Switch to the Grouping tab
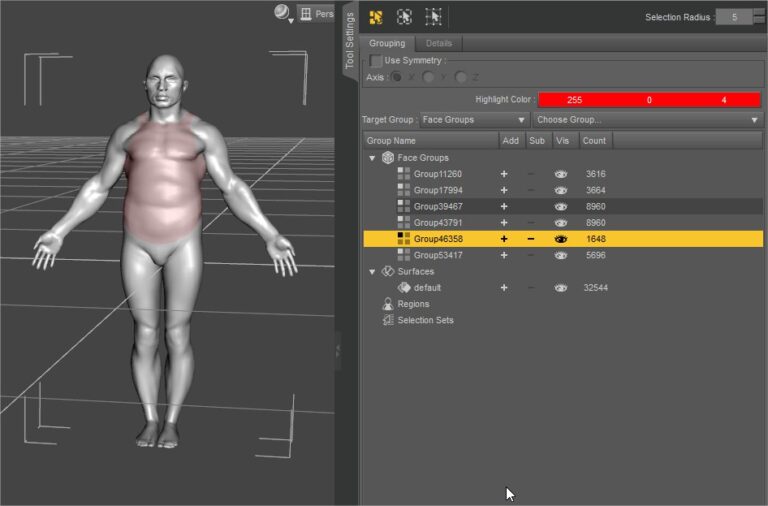768x506 pixels. (x=387, y=43)
